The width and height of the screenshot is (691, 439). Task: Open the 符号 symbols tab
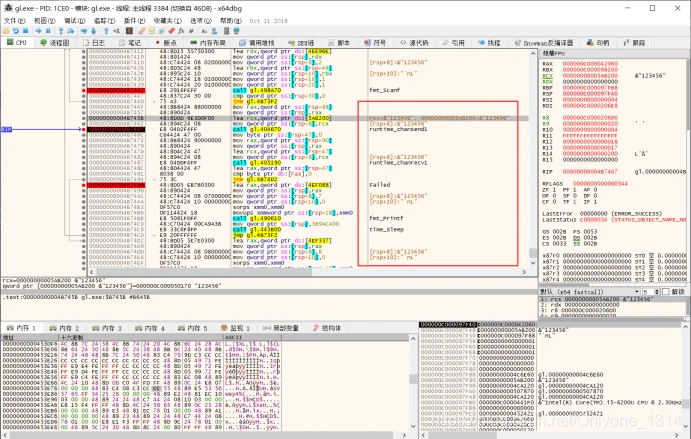pos(375,43)
